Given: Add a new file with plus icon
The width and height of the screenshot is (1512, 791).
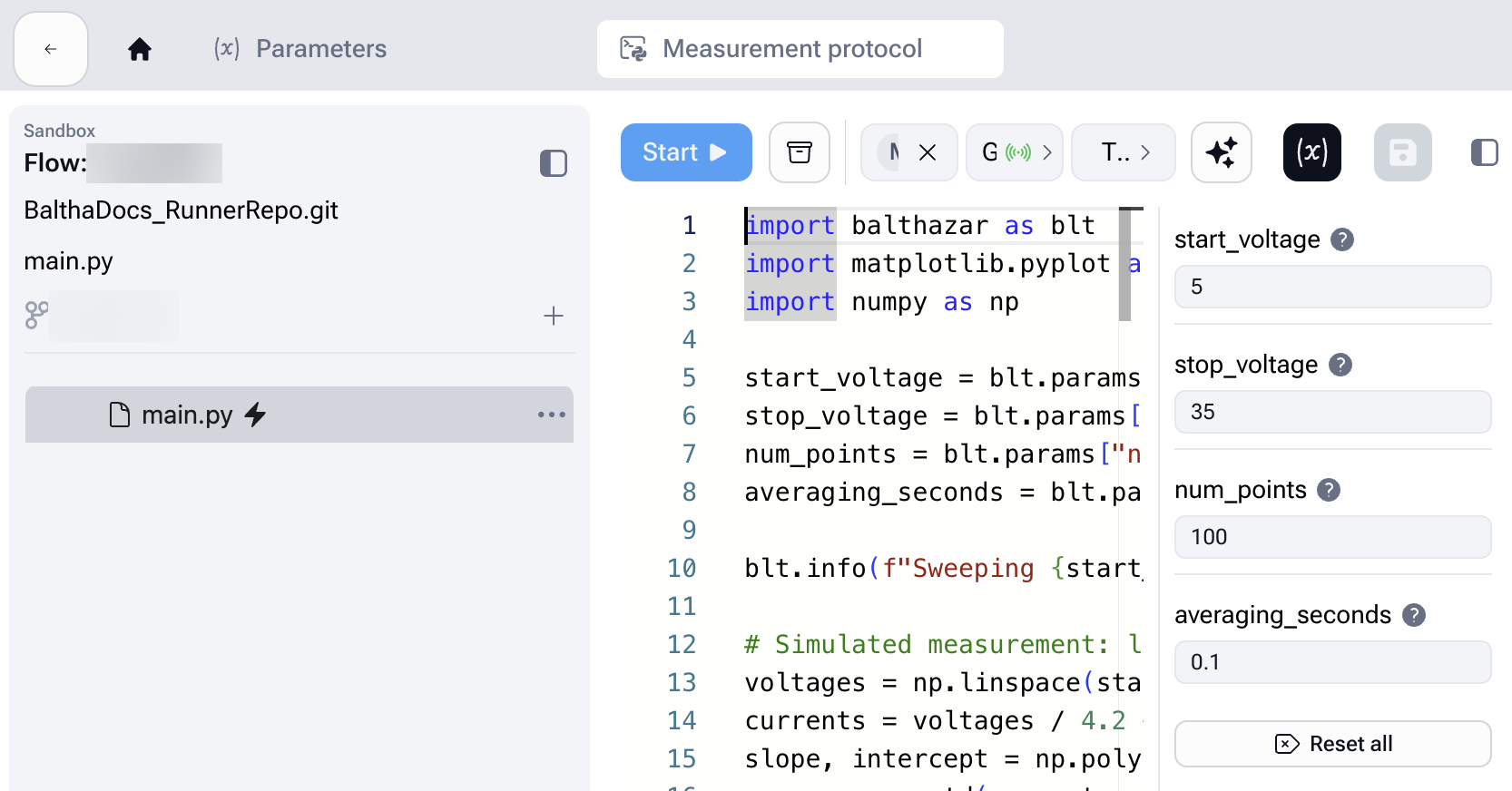Looking at the screenshot, I should pos(554,316).
